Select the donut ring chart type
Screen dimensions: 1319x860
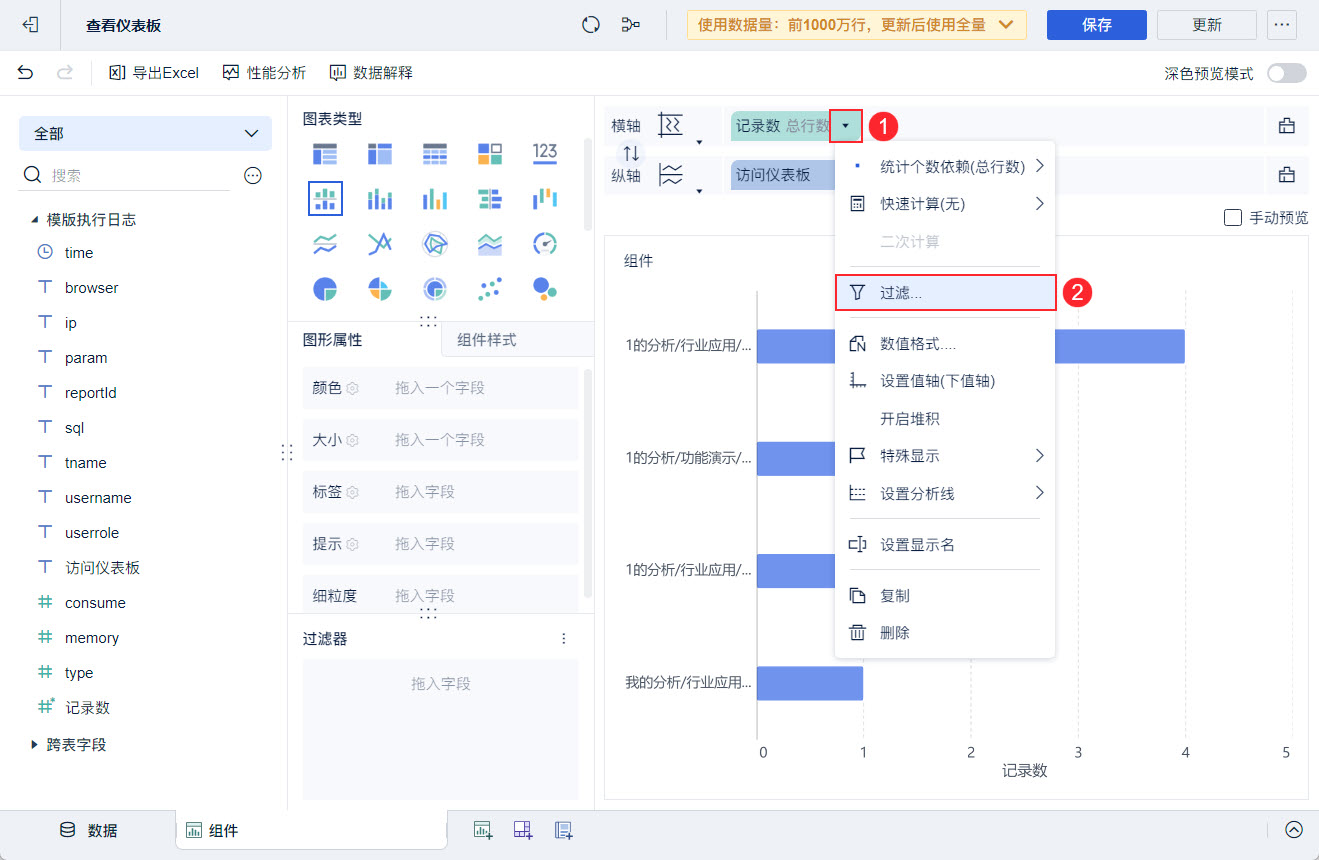(x=435, y=289)
